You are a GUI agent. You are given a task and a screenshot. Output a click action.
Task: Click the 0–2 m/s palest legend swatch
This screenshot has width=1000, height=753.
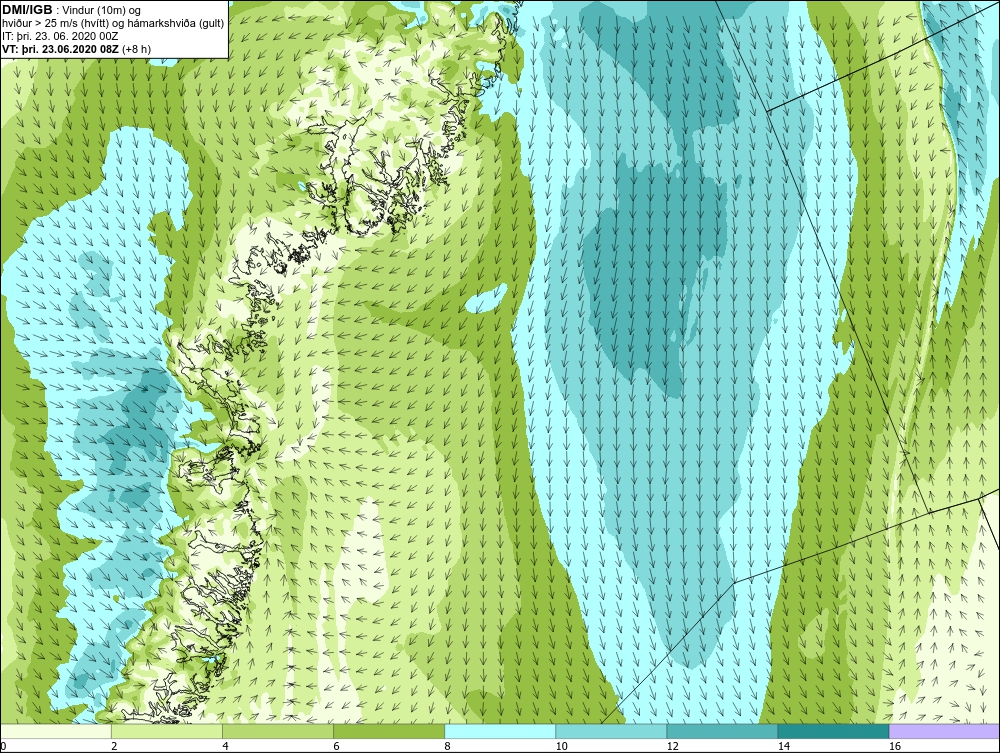(55, 731)
